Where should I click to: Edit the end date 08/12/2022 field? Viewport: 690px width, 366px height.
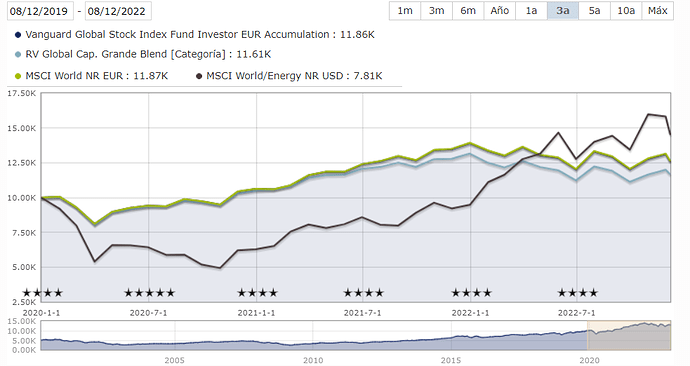click(118, 11)
